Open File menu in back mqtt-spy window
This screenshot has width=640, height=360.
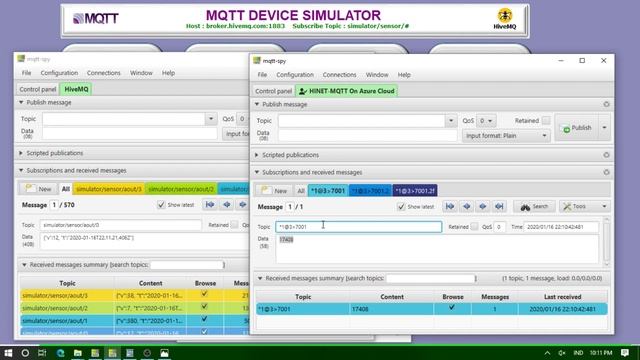click(26, 73)
